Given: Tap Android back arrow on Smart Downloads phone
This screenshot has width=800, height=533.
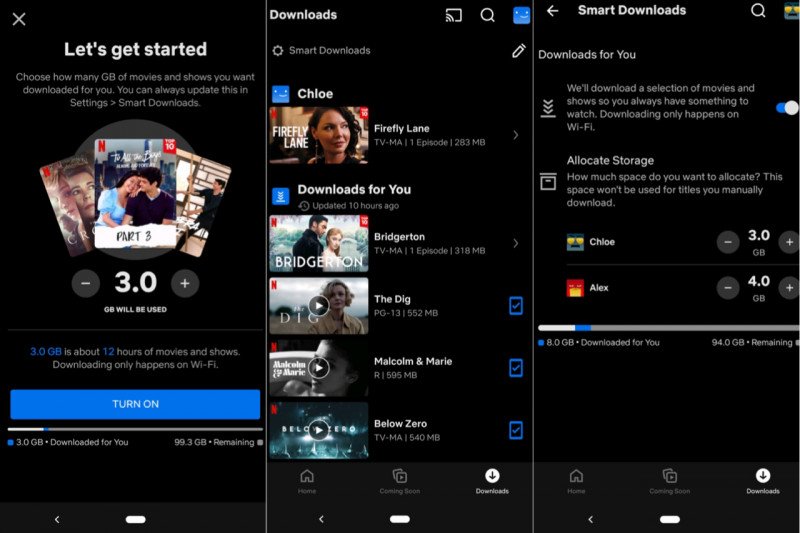Looking at the screenshot, I should tap(590, 519).
